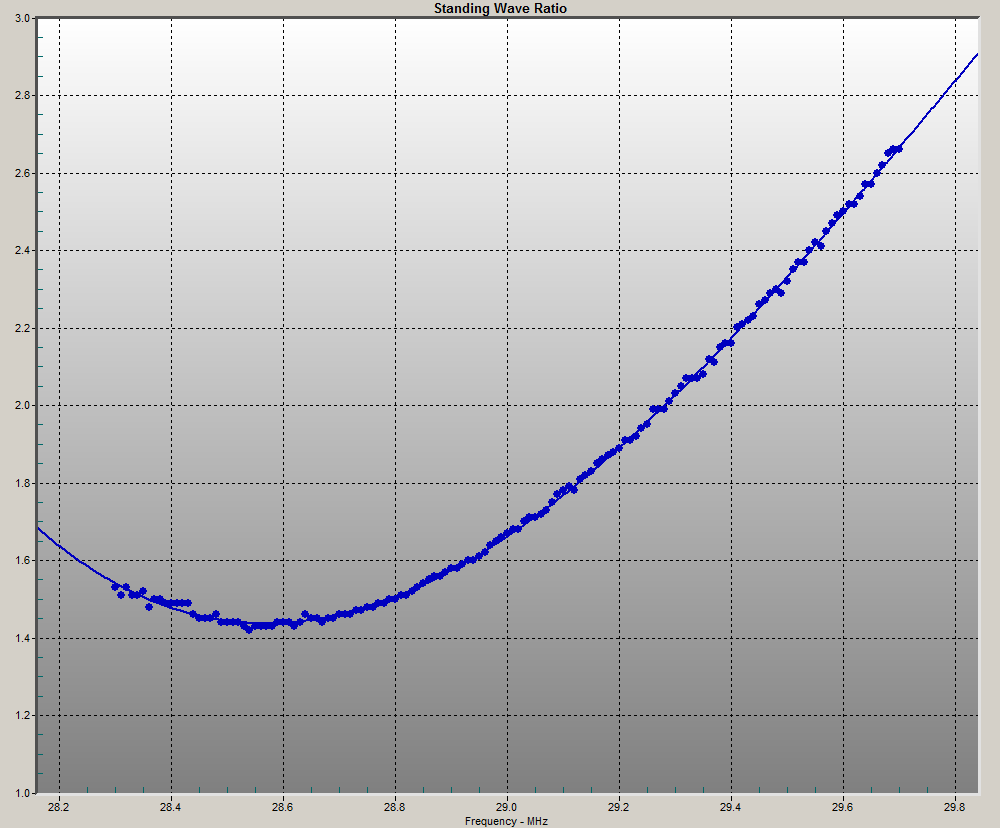Image resolution: width=1000 pixels, height=828 pixels.
Task: Click the 28.6 frequency tick label
Action: 283,807
